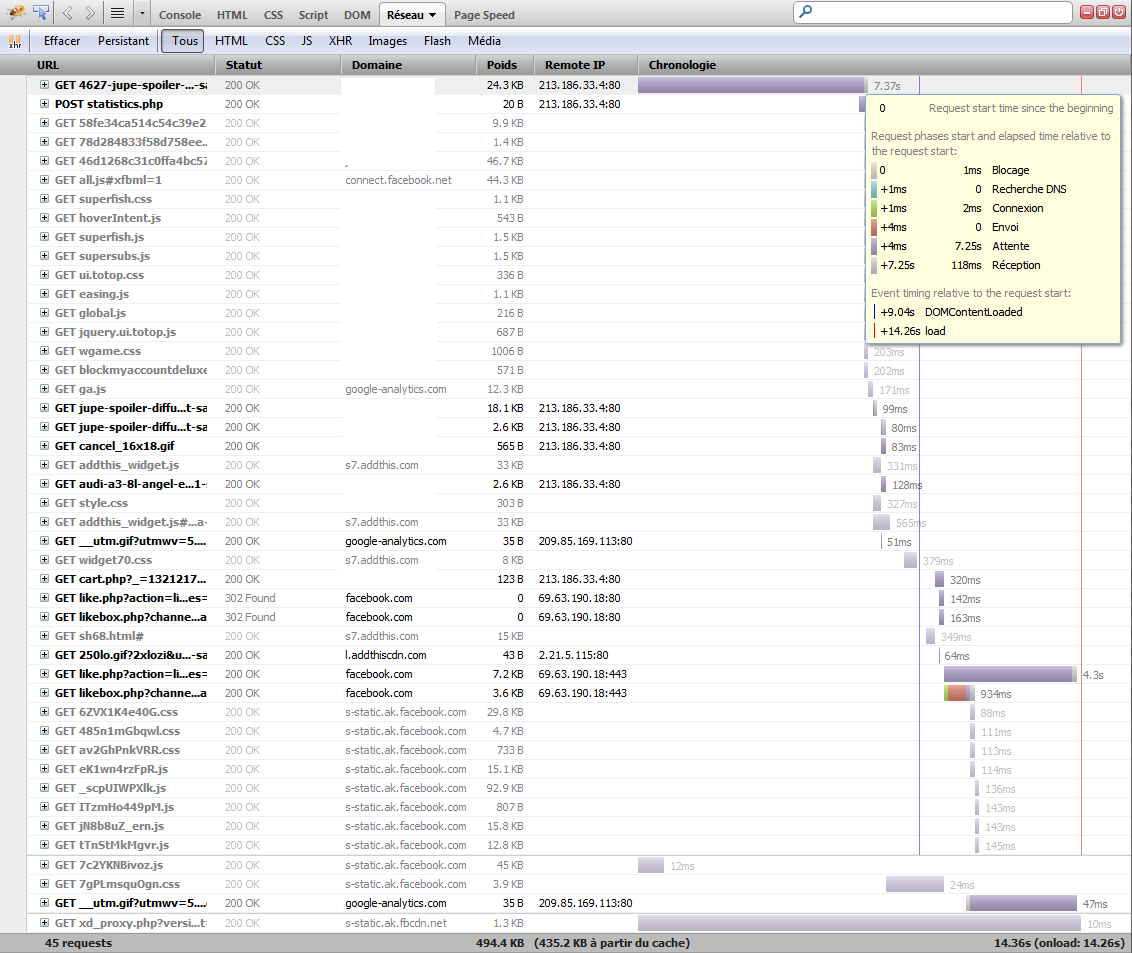The width and height of the screenshot is (1132, 953).
Task: Open the Firebug bug icon menu
Action: pyautogui.click(x=15, y=12)
